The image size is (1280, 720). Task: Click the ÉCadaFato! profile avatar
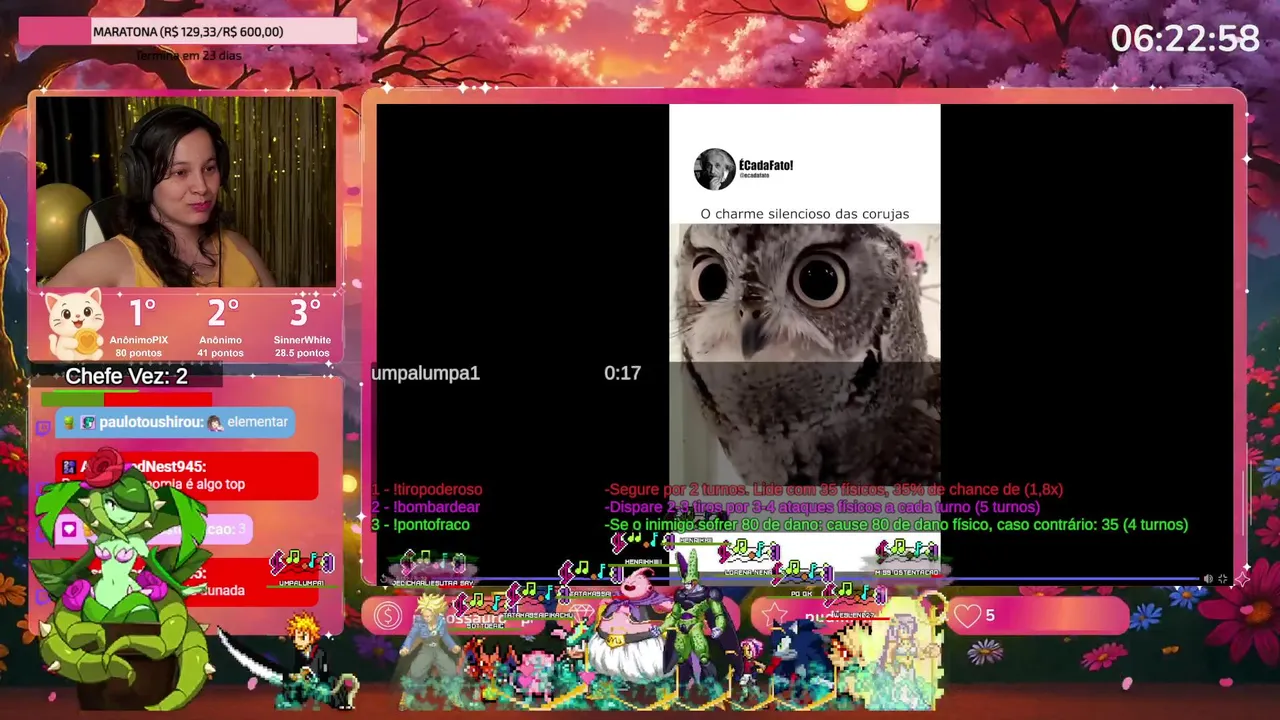point(714,169)
